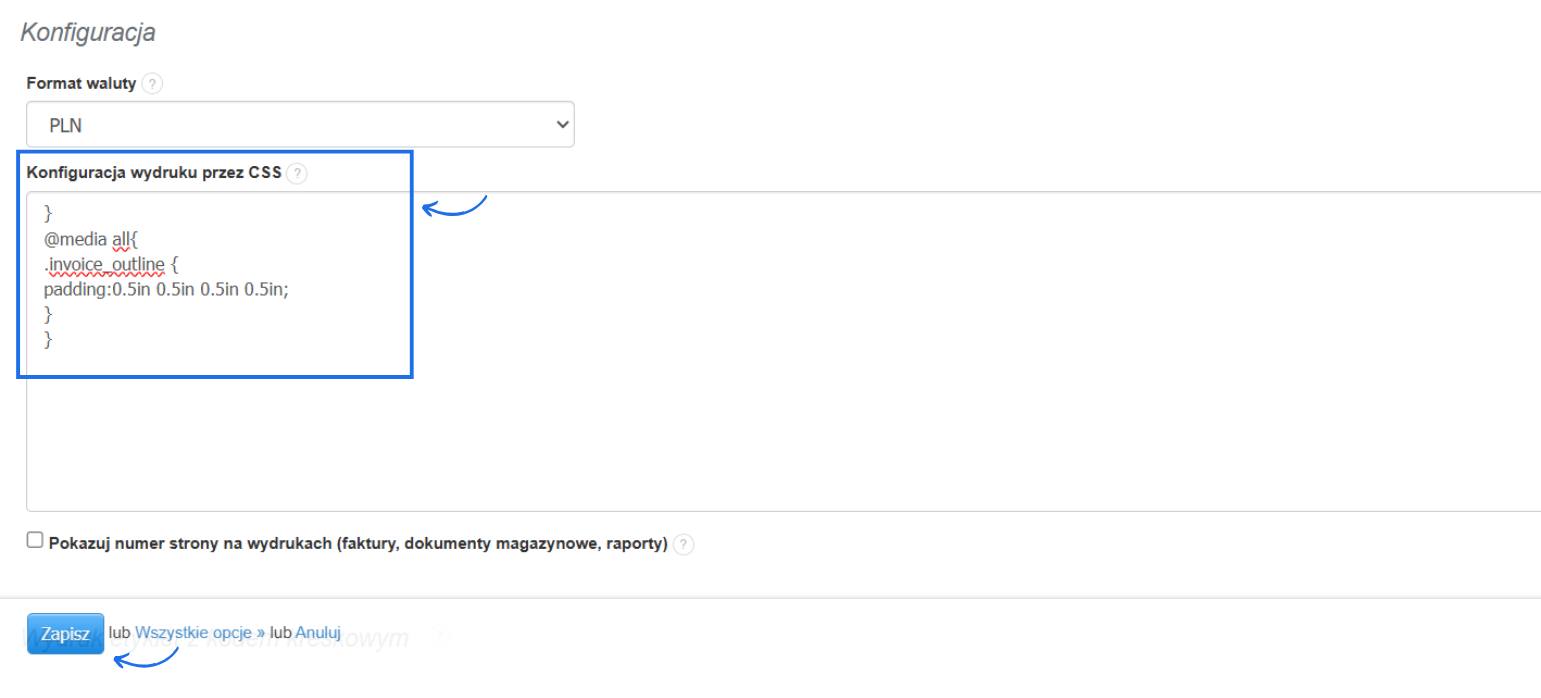Image resolution: width=1541 pixels, height=698 pixels.
Task: Click the 'Format waluty' field label
Action: [81, 84]
